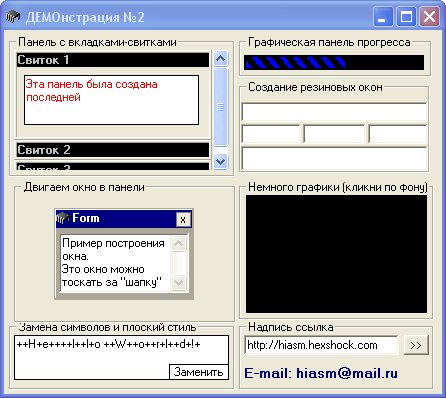Viewport: 446px width, 398px height.
Task: Click the 'Надпись ссылка' group label
Action: tap(291, 327)
